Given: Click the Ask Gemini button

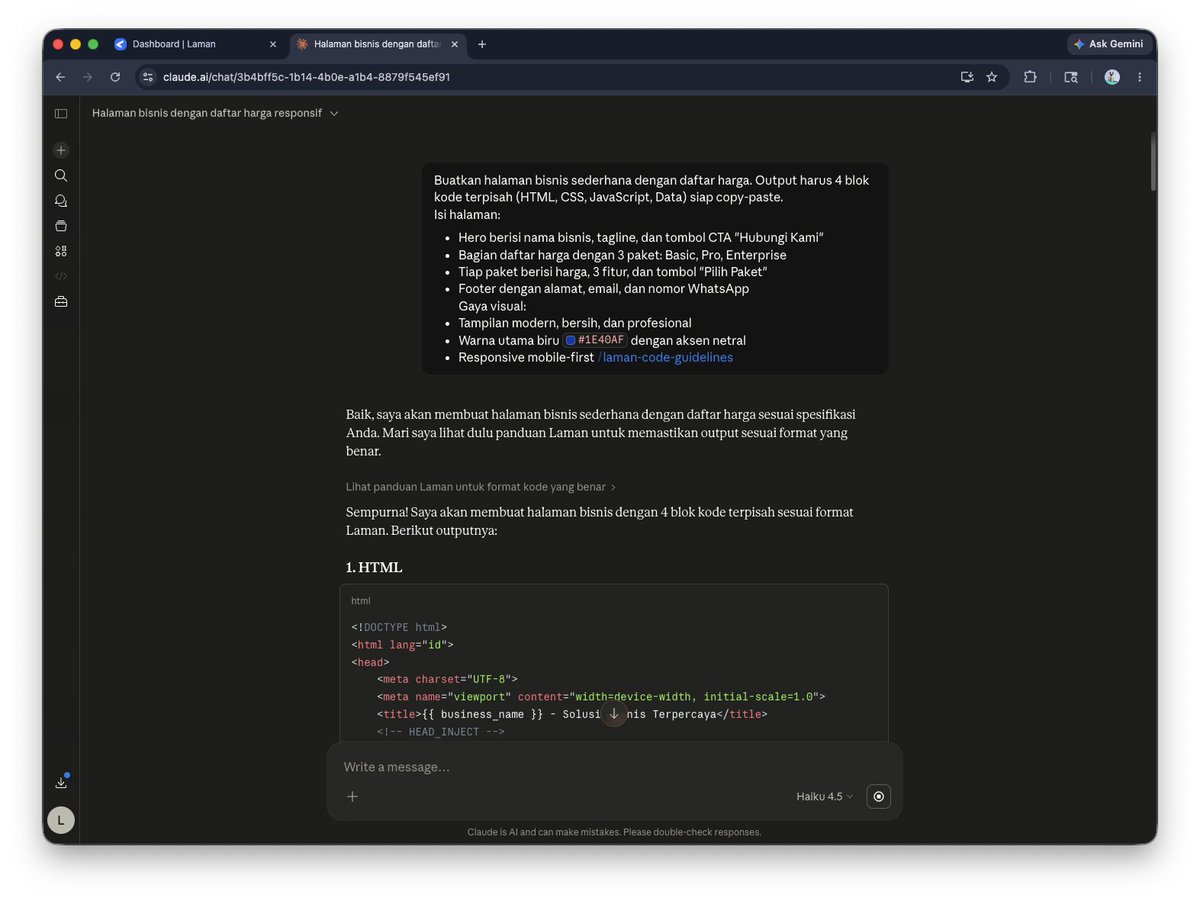Looking at the screenshot, I should [1109, 44].
